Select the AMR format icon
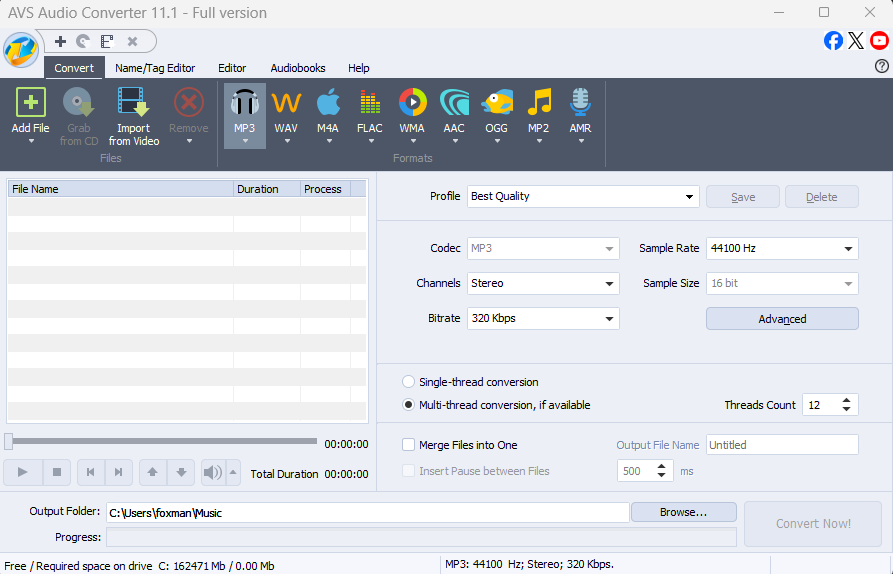 coord(580,102)
